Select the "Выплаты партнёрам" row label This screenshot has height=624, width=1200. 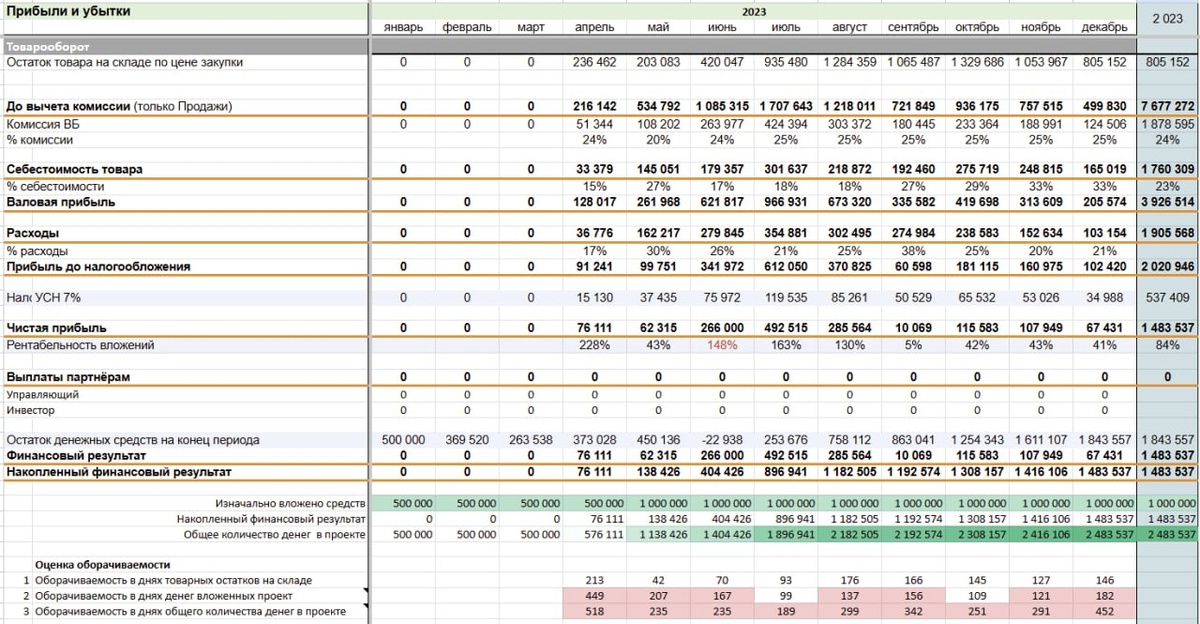69,377
